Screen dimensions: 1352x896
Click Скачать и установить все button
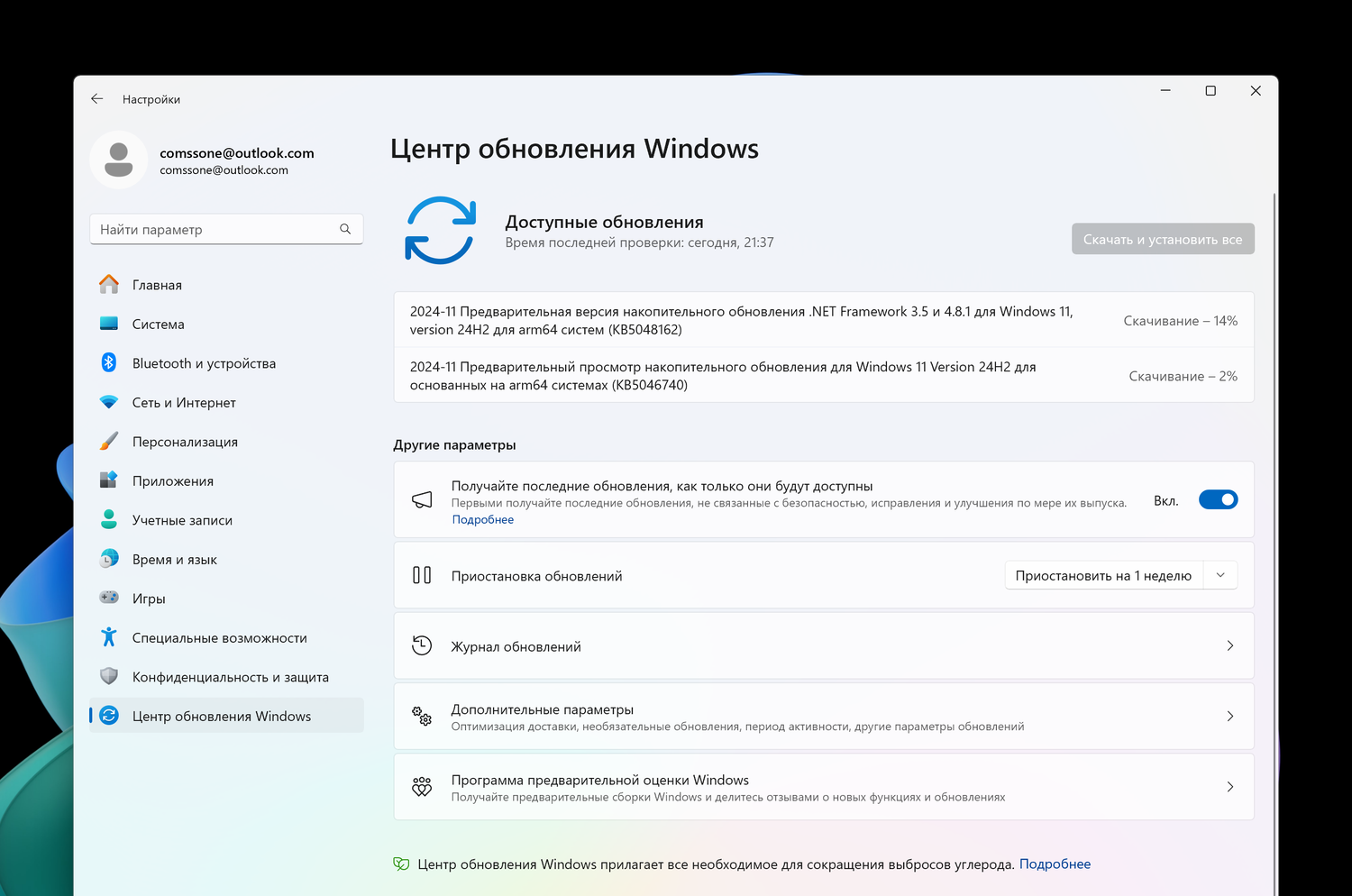pyautogui.click(x=1163, y=239)
